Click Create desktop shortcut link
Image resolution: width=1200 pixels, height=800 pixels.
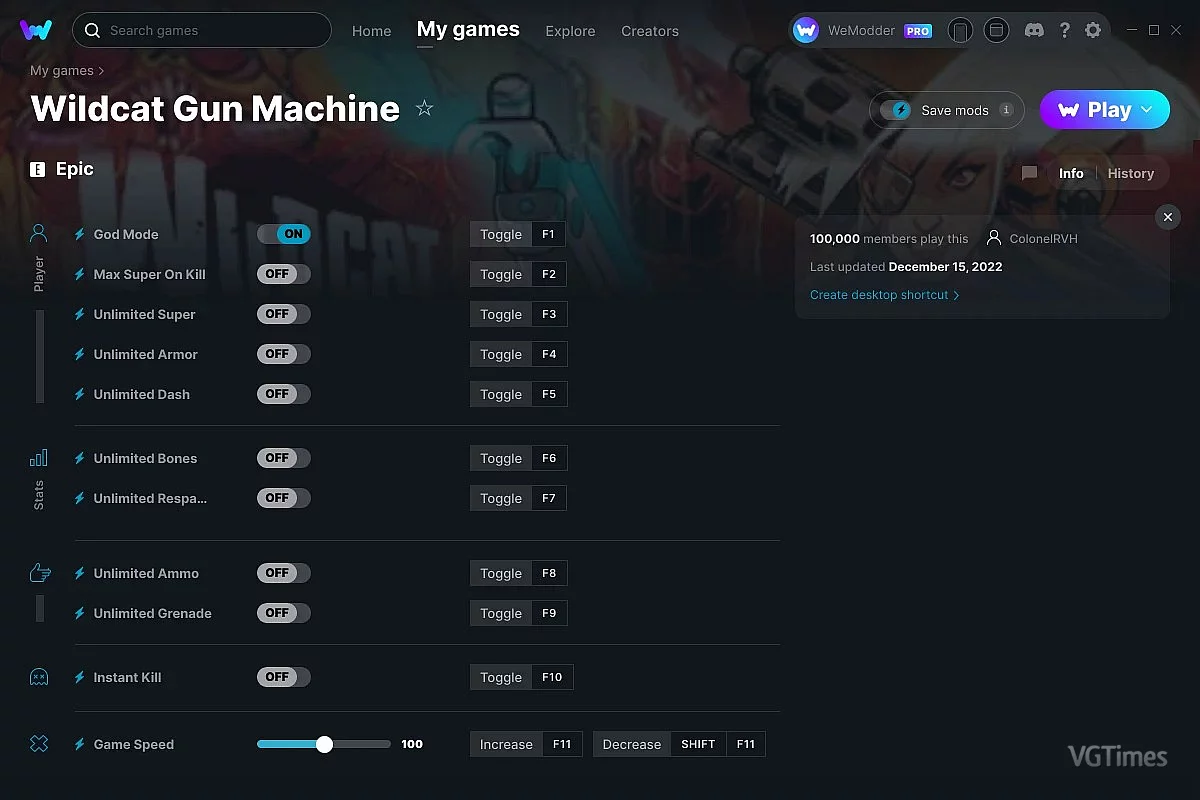[885, 295]
